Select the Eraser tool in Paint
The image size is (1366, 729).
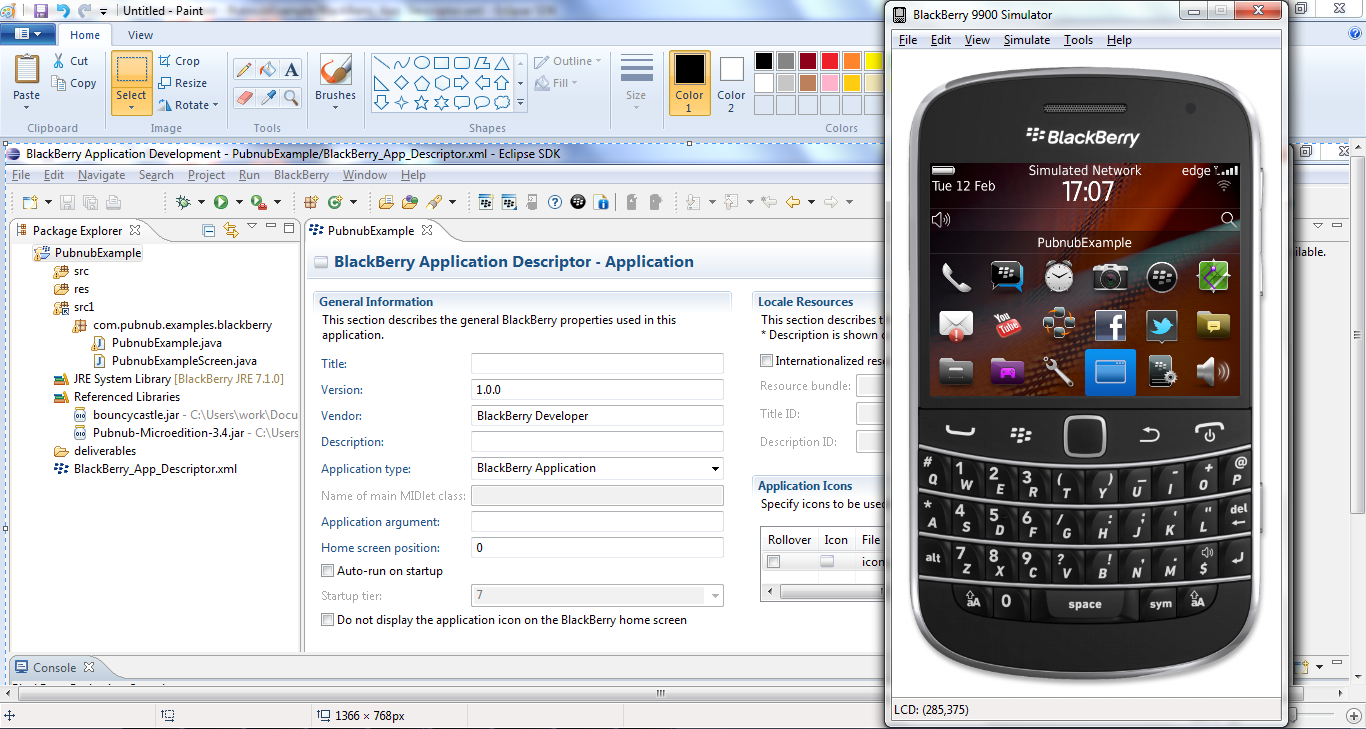[243, 97]
